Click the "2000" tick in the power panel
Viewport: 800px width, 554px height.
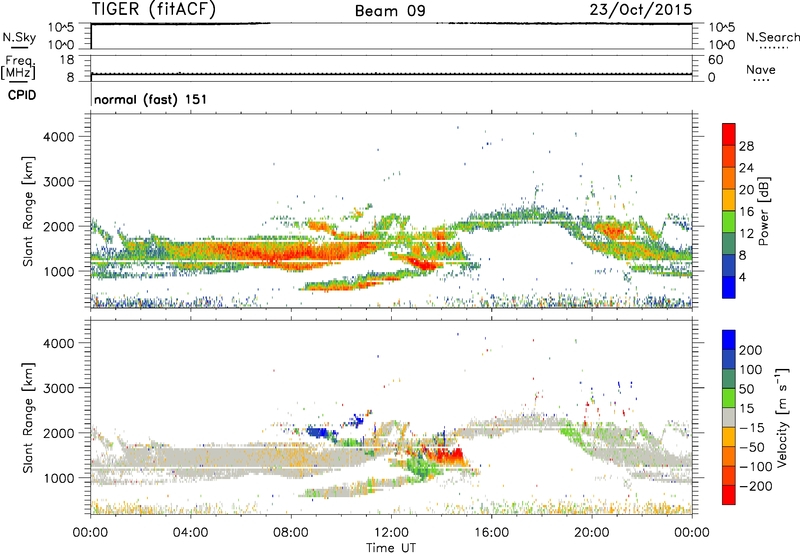[x=59, y=226]
